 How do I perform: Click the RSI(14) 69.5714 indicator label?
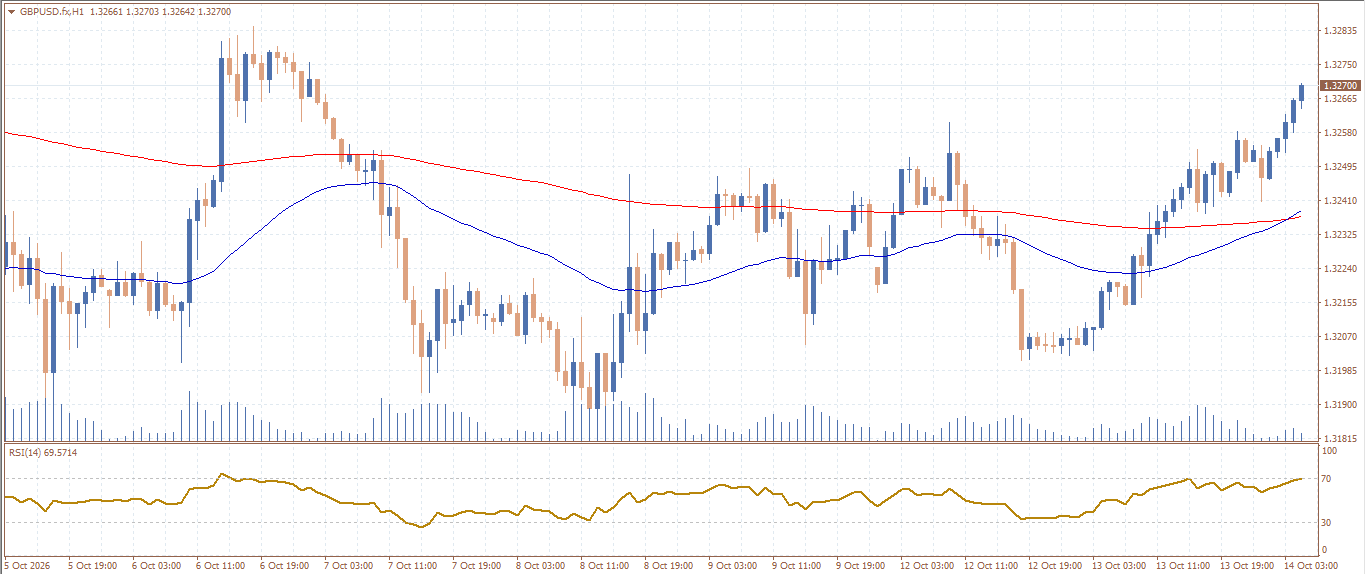tap(43, 453)
